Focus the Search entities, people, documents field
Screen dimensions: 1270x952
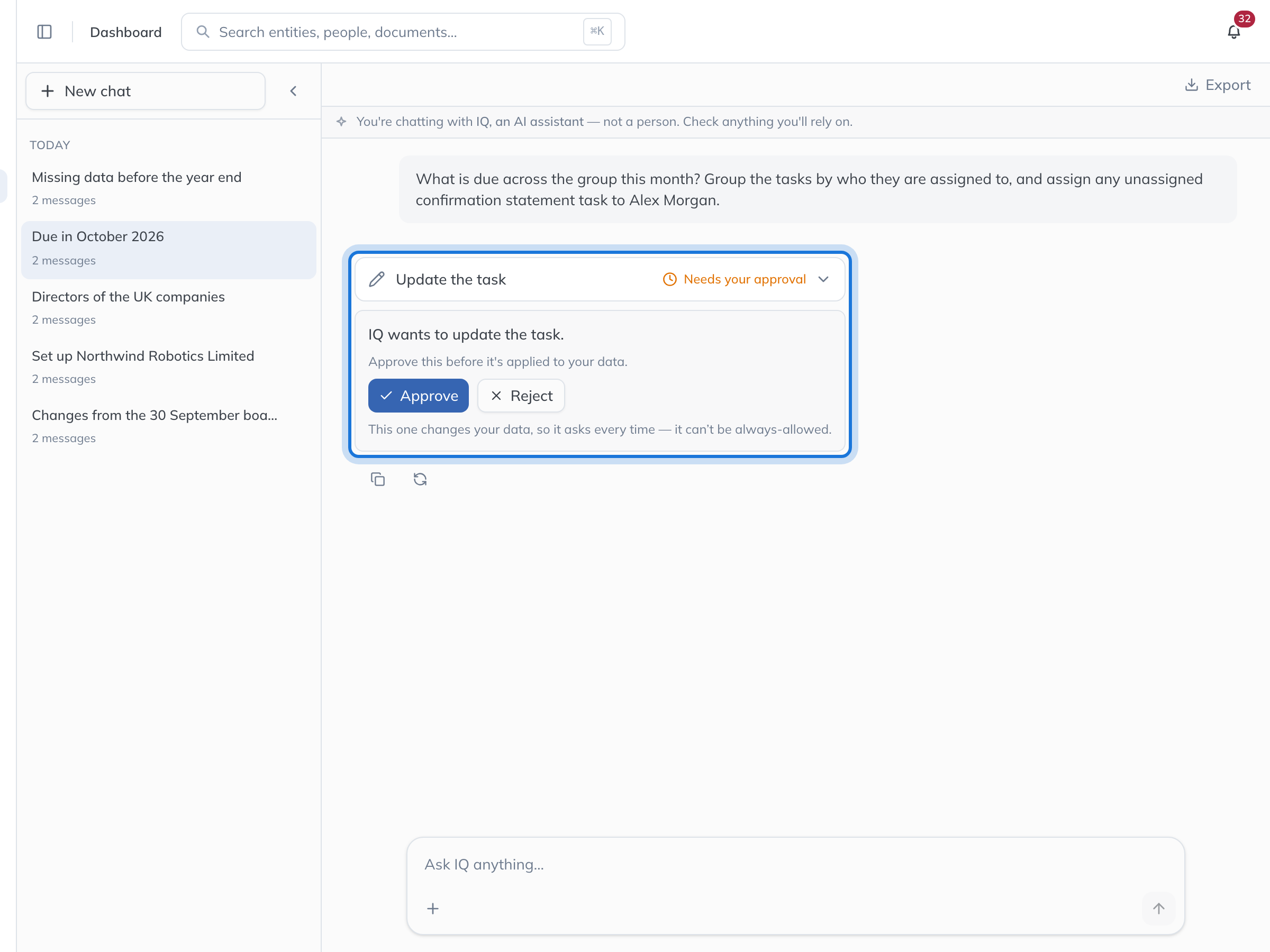403,32
